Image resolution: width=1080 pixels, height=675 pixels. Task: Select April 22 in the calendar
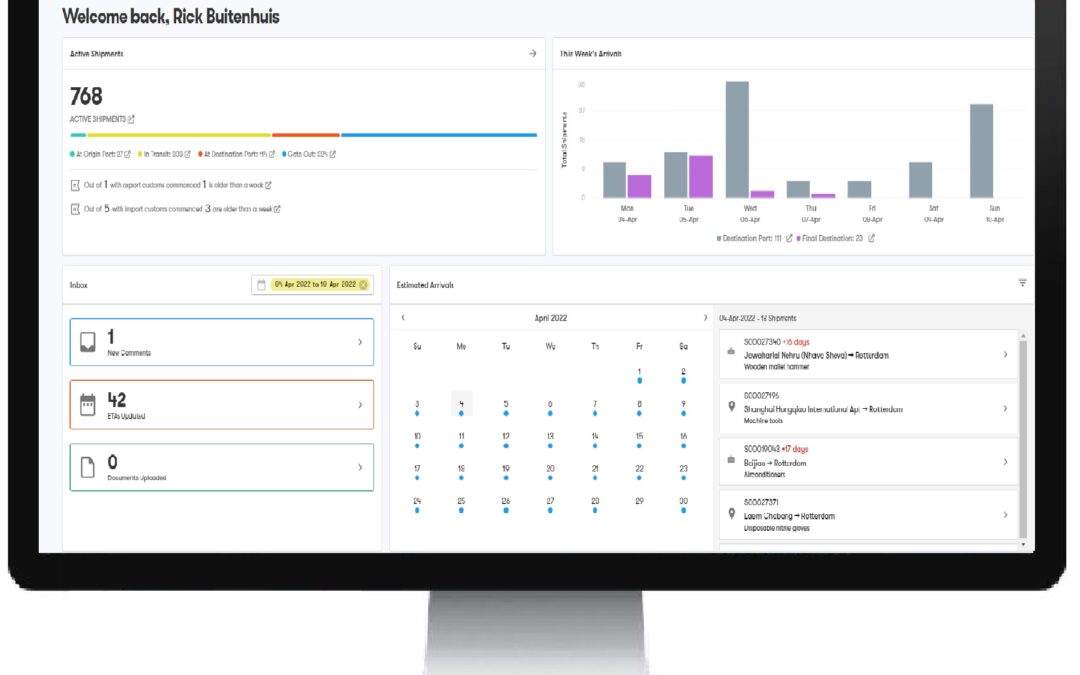(x=639, y=469)
